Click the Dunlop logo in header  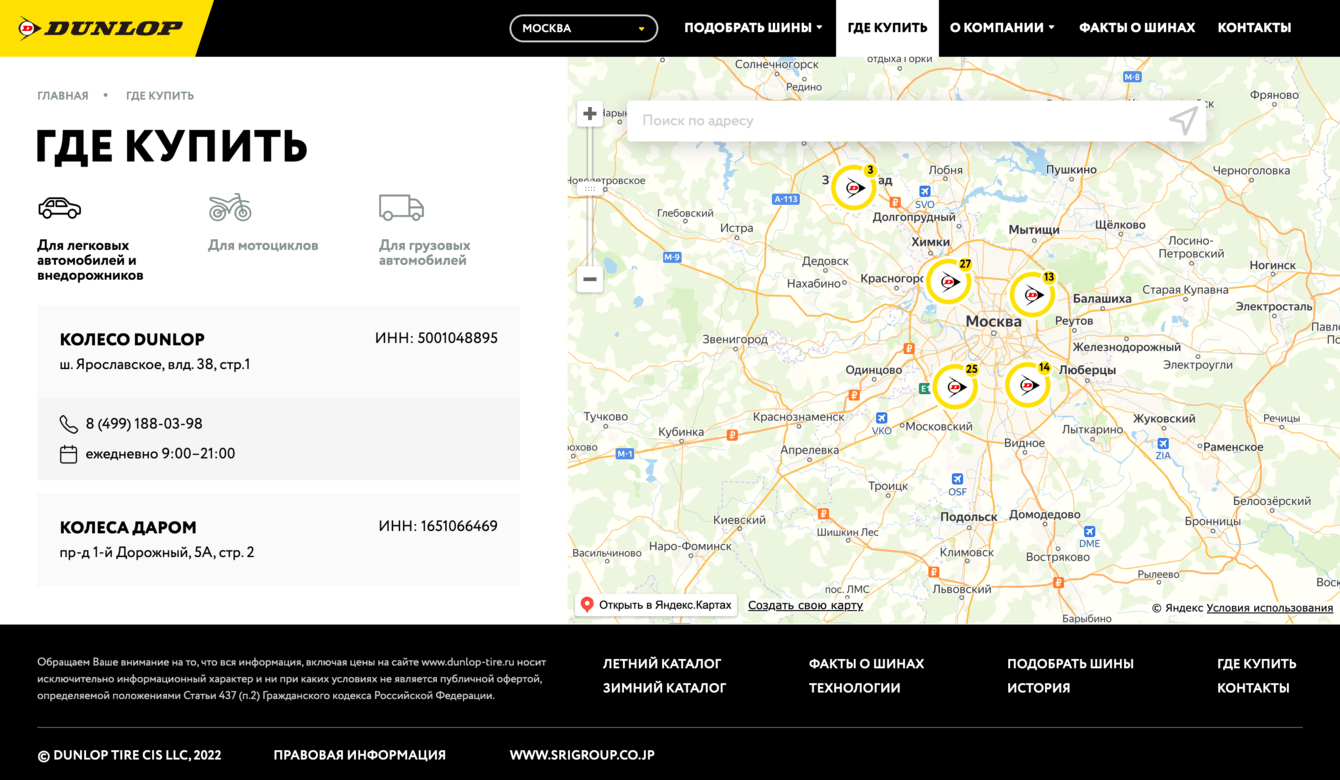[x=100, y=28]
